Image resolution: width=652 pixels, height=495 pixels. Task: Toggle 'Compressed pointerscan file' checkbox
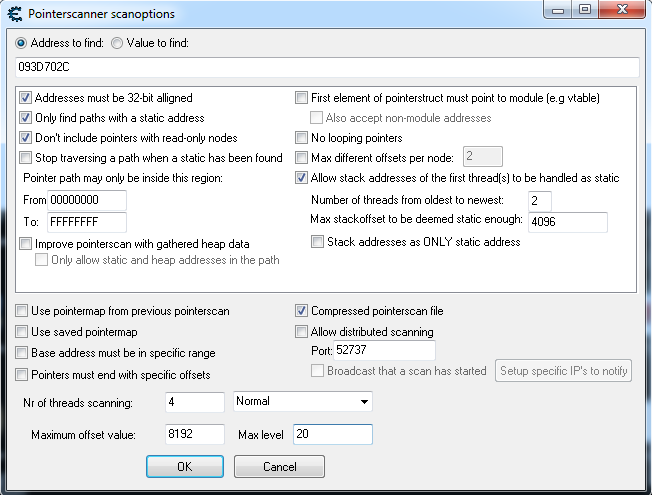click(302, 311)
